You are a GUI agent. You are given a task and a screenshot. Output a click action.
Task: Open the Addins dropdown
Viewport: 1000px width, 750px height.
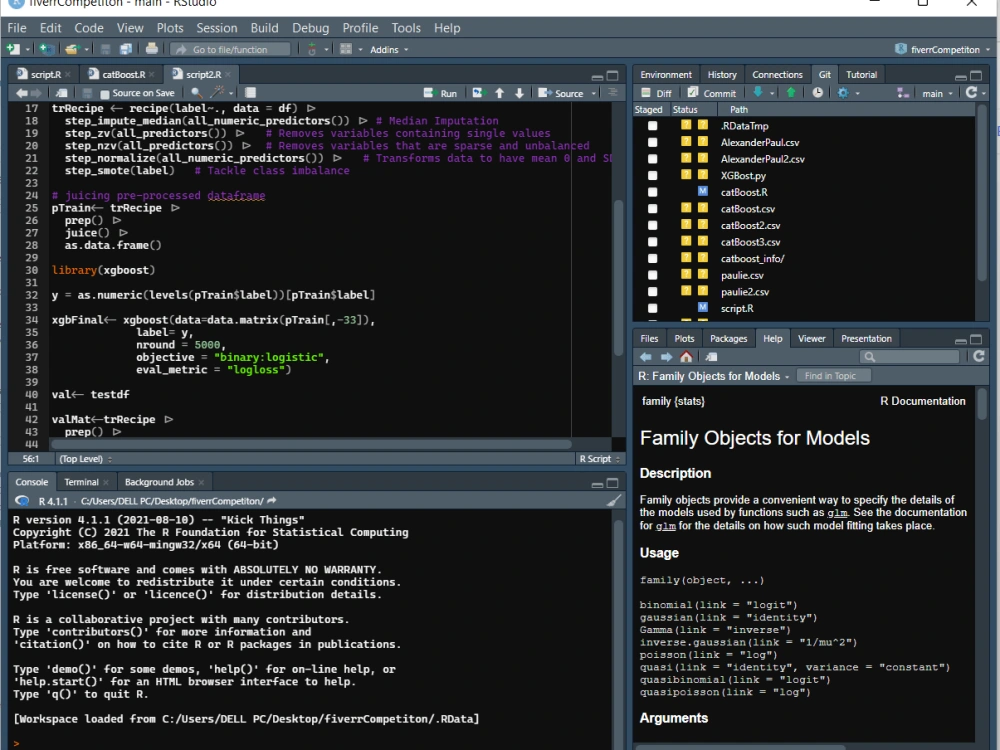pos(389,50)
